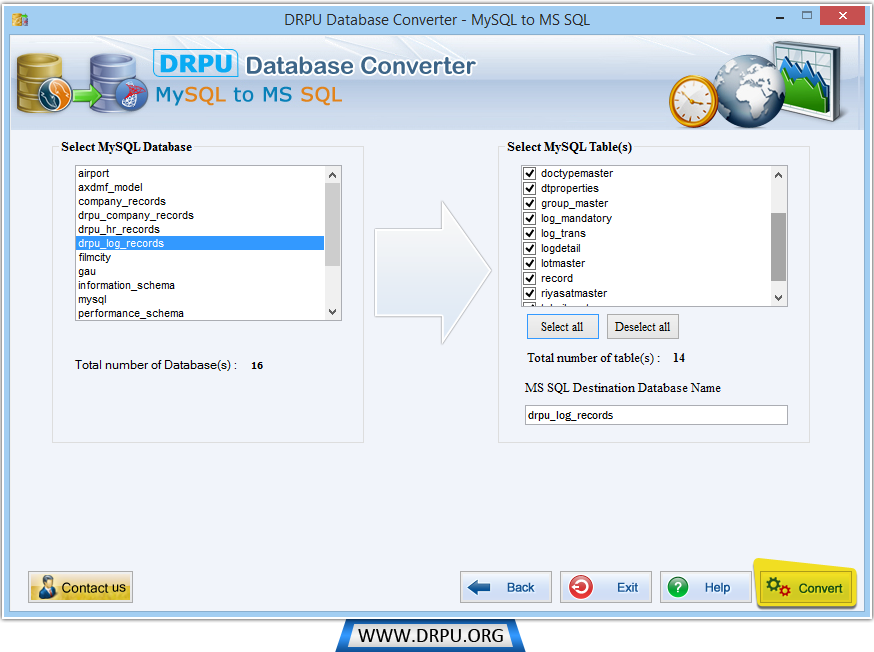Select the performance_schema database

(x=200, y=313)
